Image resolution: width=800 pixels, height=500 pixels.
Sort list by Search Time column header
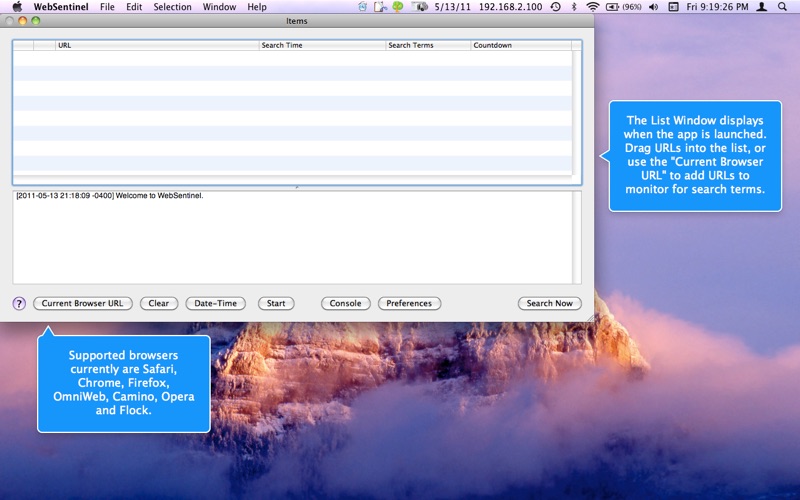(322, 45)
